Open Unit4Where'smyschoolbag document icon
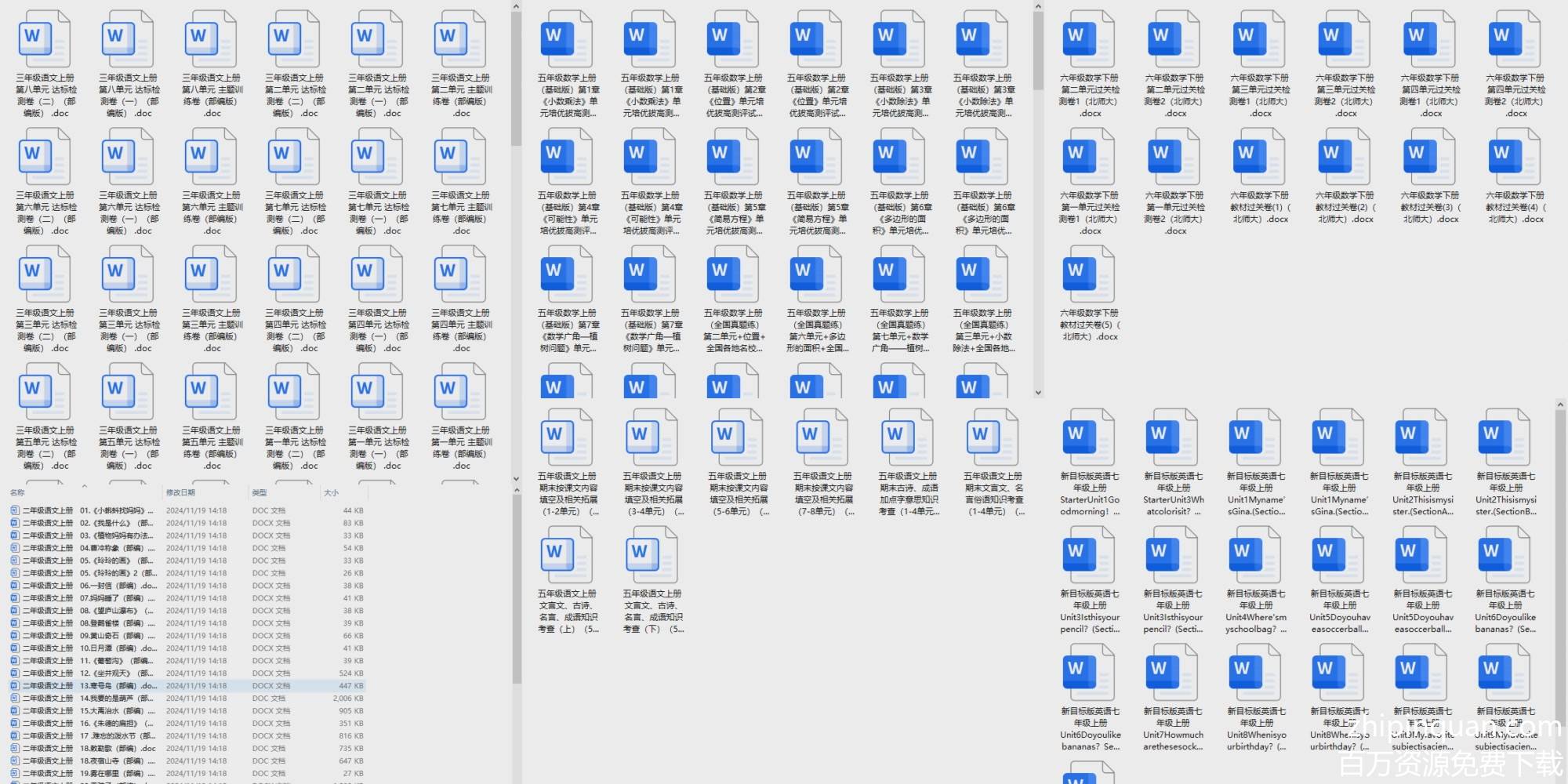The height and width of the screenshot is (784, 1568). tap(1255, 558)
